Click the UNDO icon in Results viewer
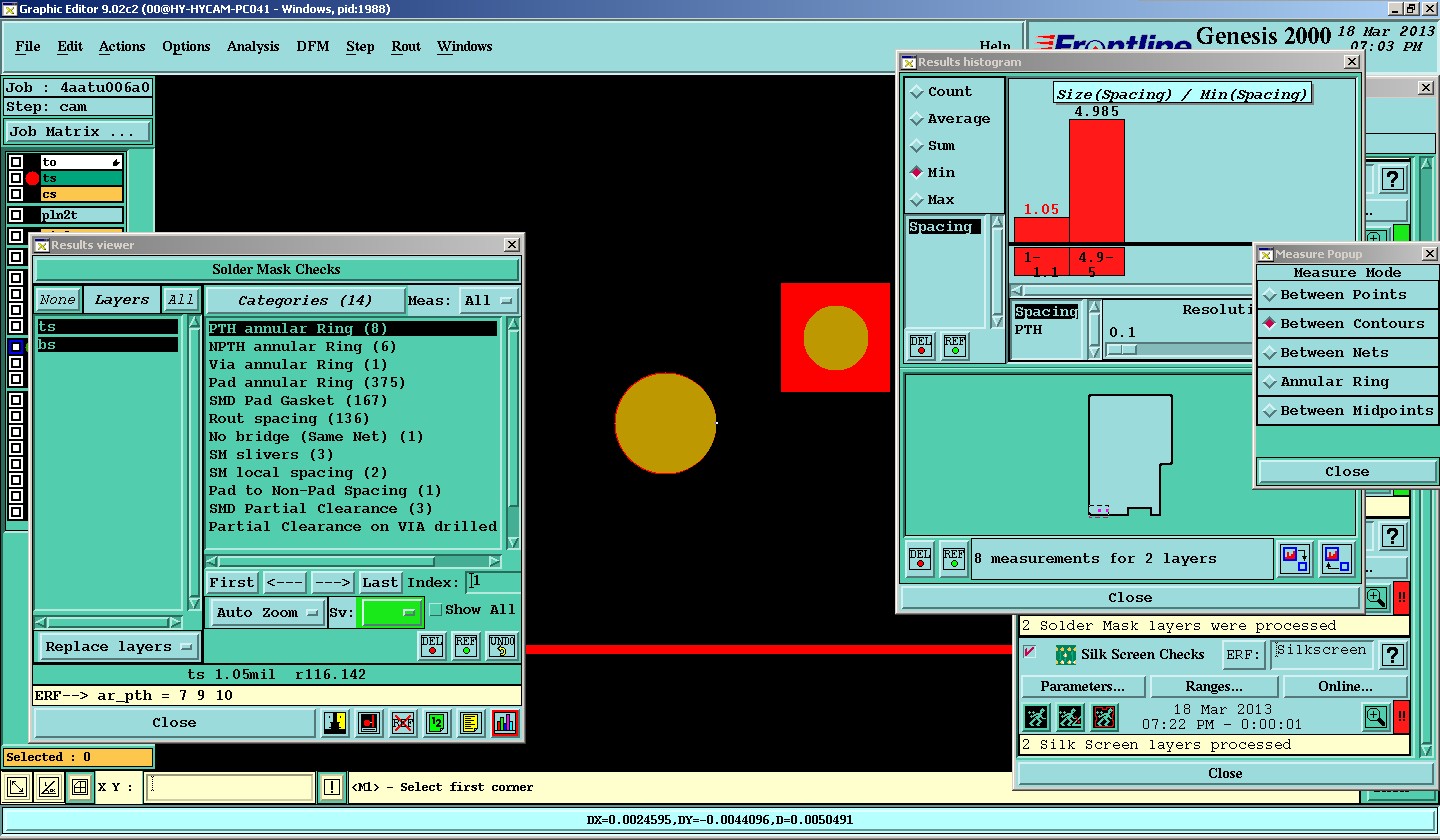This screenshot has width=1440, height=840. tap(502, 646)
